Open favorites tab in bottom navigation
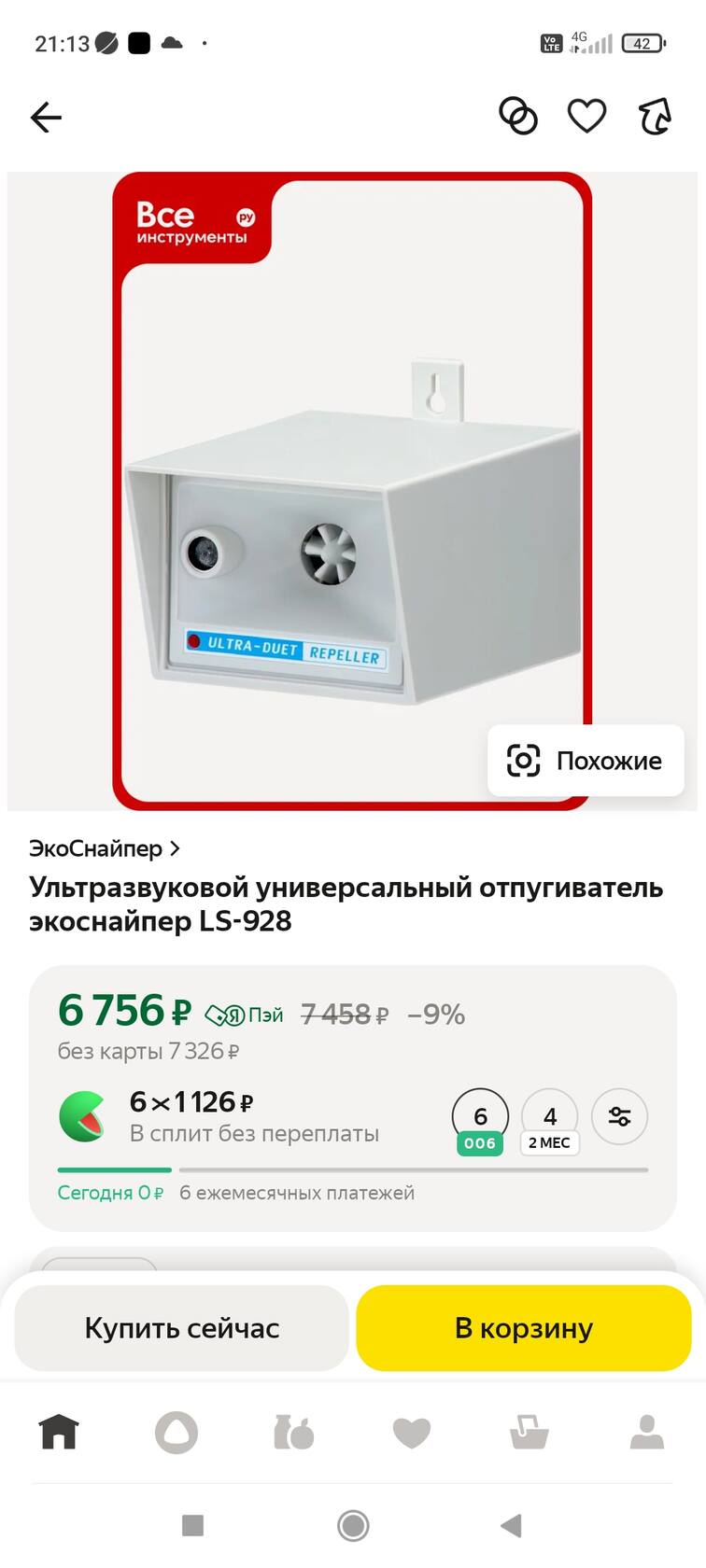Image resolution: width=706 pixels, height=1568 pixels. pyautogui.click(x=411, y=1433)
